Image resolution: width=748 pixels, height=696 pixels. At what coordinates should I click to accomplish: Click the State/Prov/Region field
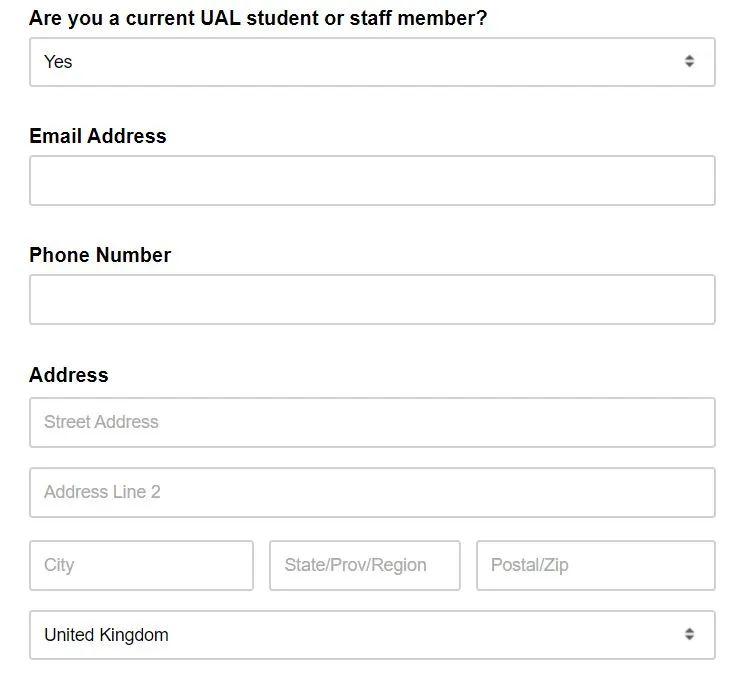pyautogui.click(x=364, y=565)
